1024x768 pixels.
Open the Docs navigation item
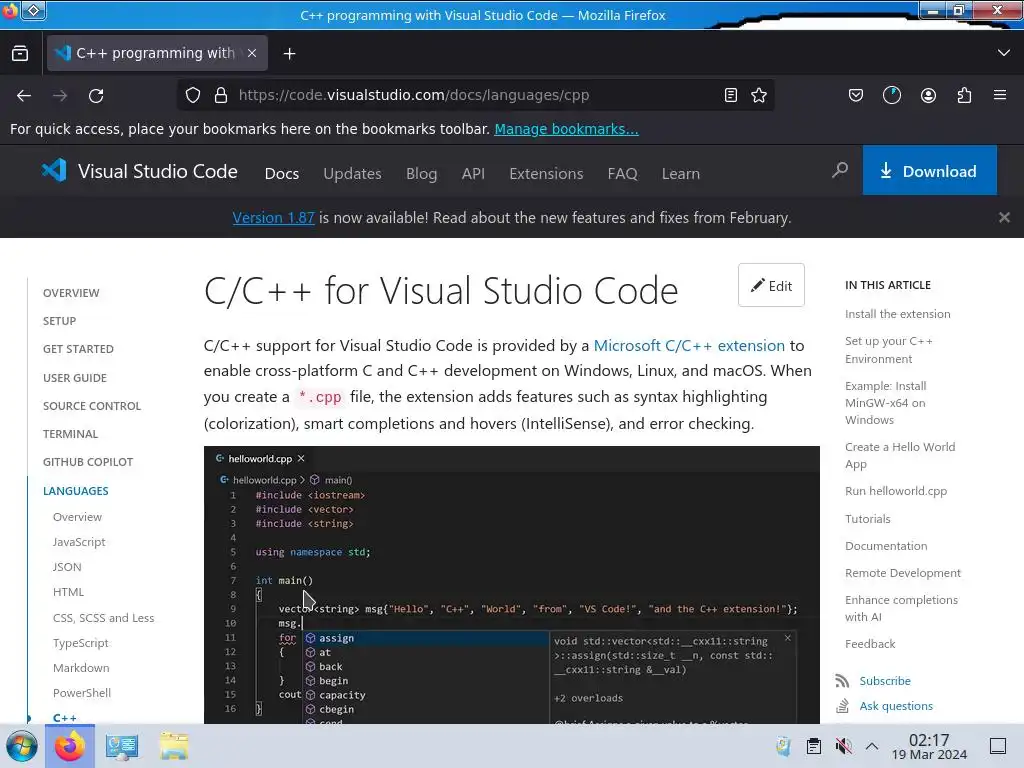point(281,174)
